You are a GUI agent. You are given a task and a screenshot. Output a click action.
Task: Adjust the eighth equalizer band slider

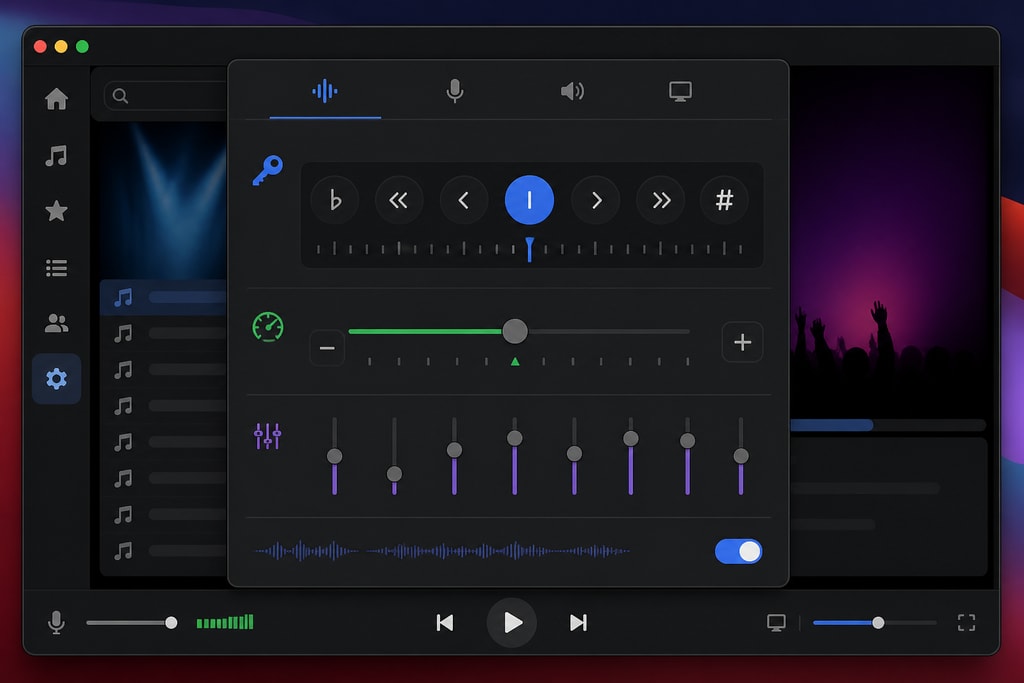tap(741, 456)
